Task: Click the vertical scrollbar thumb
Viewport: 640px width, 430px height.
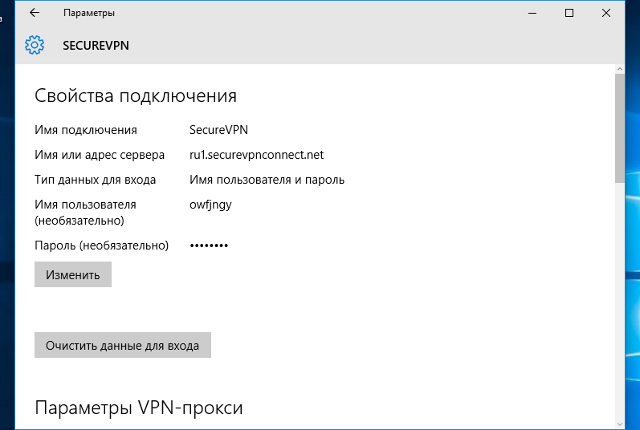Action: pos(619,130)
